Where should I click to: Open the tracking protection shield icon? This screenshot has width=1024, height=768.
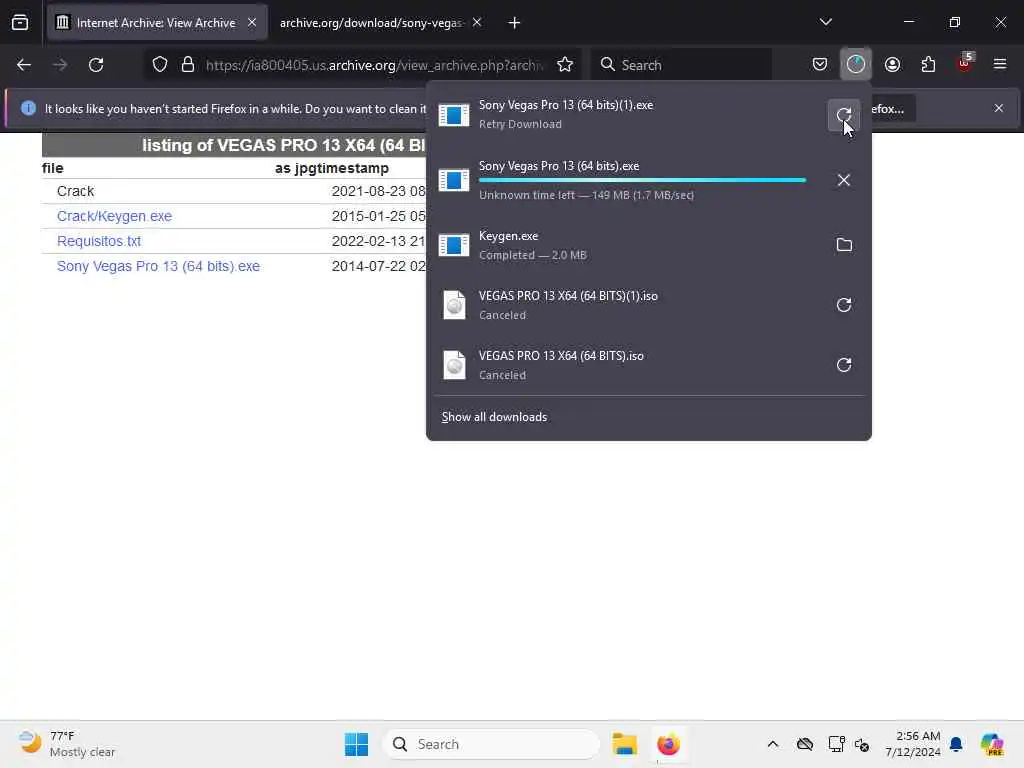pos(160,65)
